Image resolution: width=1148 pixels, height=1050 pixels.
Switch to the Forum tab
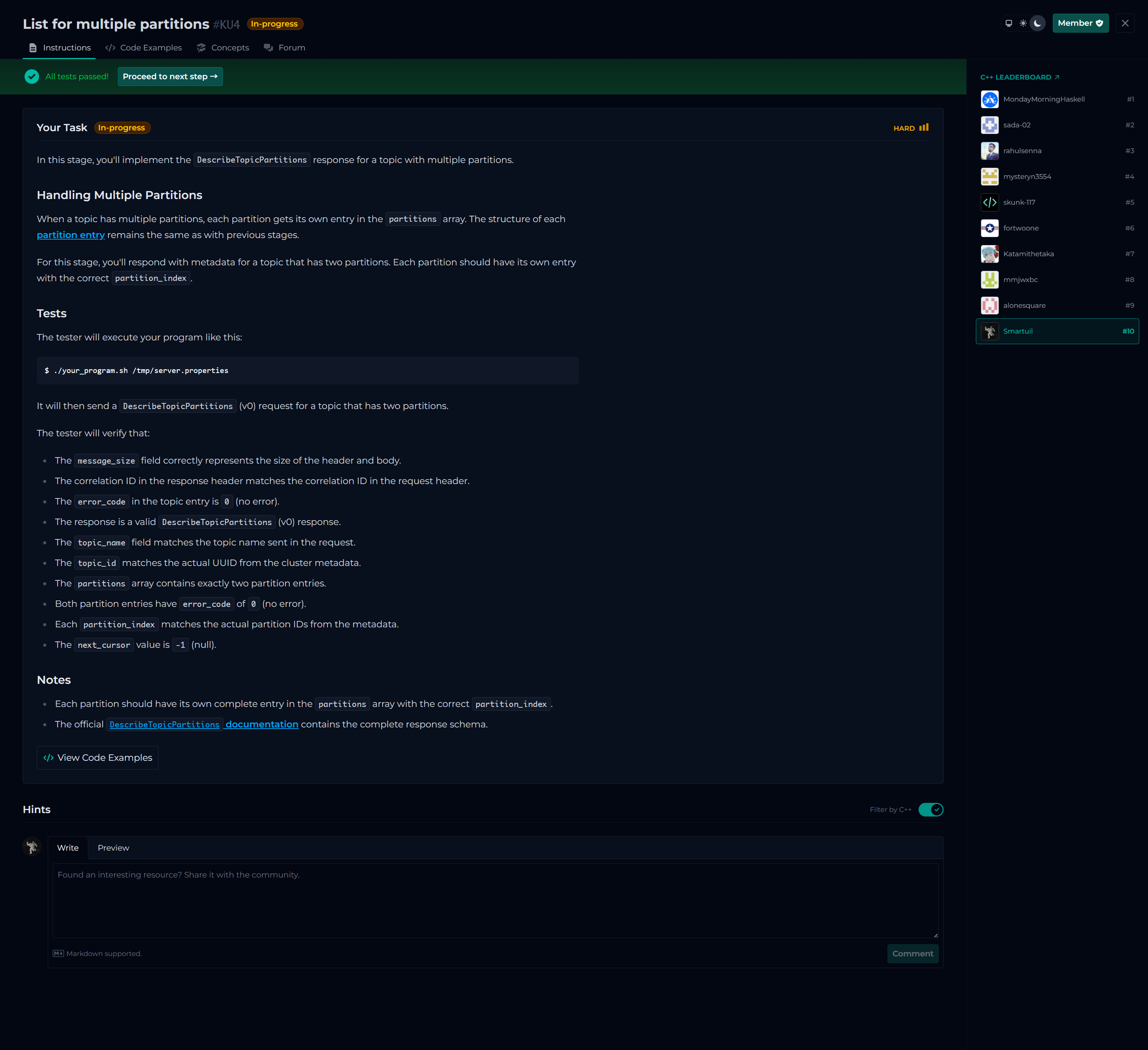(x=285, y=48)
